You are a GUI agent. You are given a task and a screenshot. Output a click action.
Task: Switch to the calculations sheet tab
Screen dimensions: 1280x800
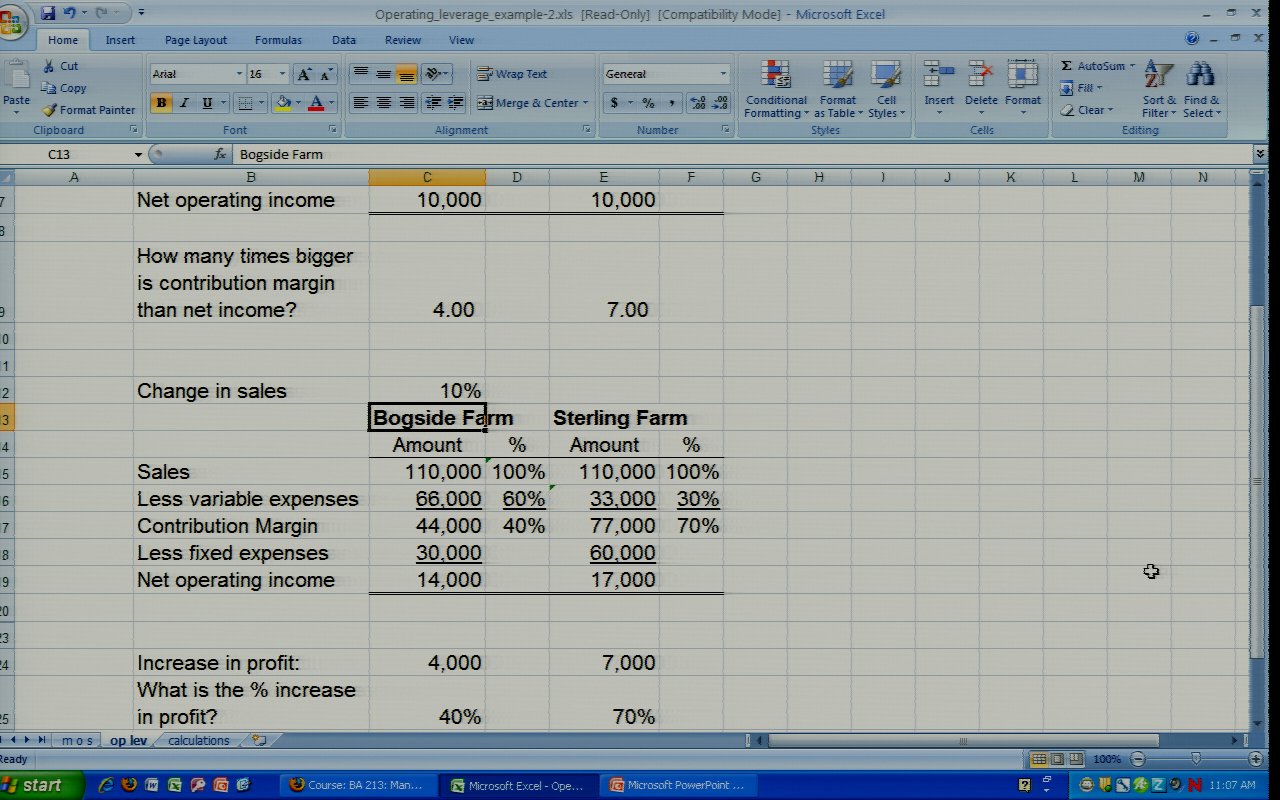click(x=198, y=741)
